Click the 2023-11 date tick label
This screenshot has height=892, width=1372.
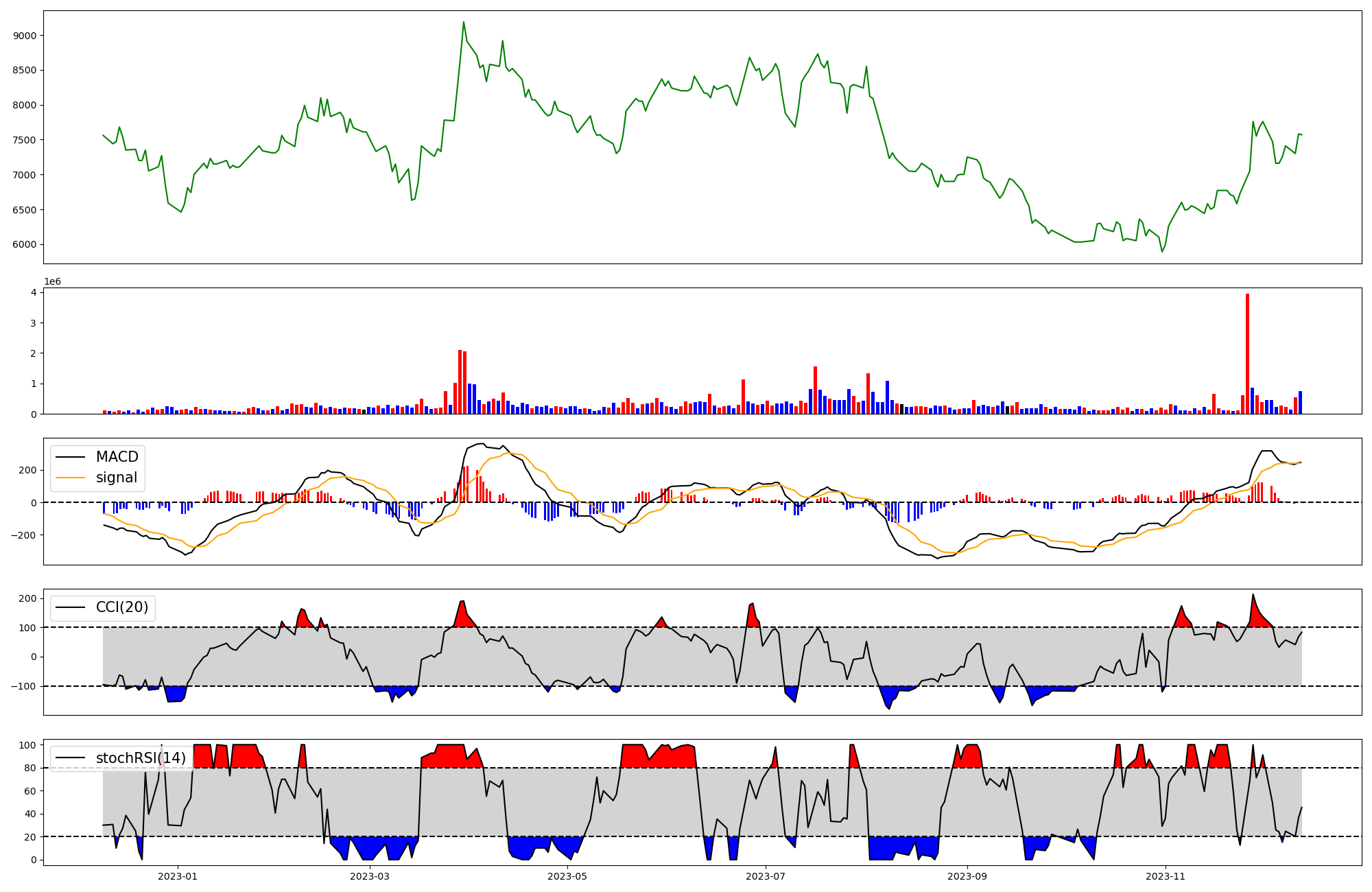point(1166,876)
